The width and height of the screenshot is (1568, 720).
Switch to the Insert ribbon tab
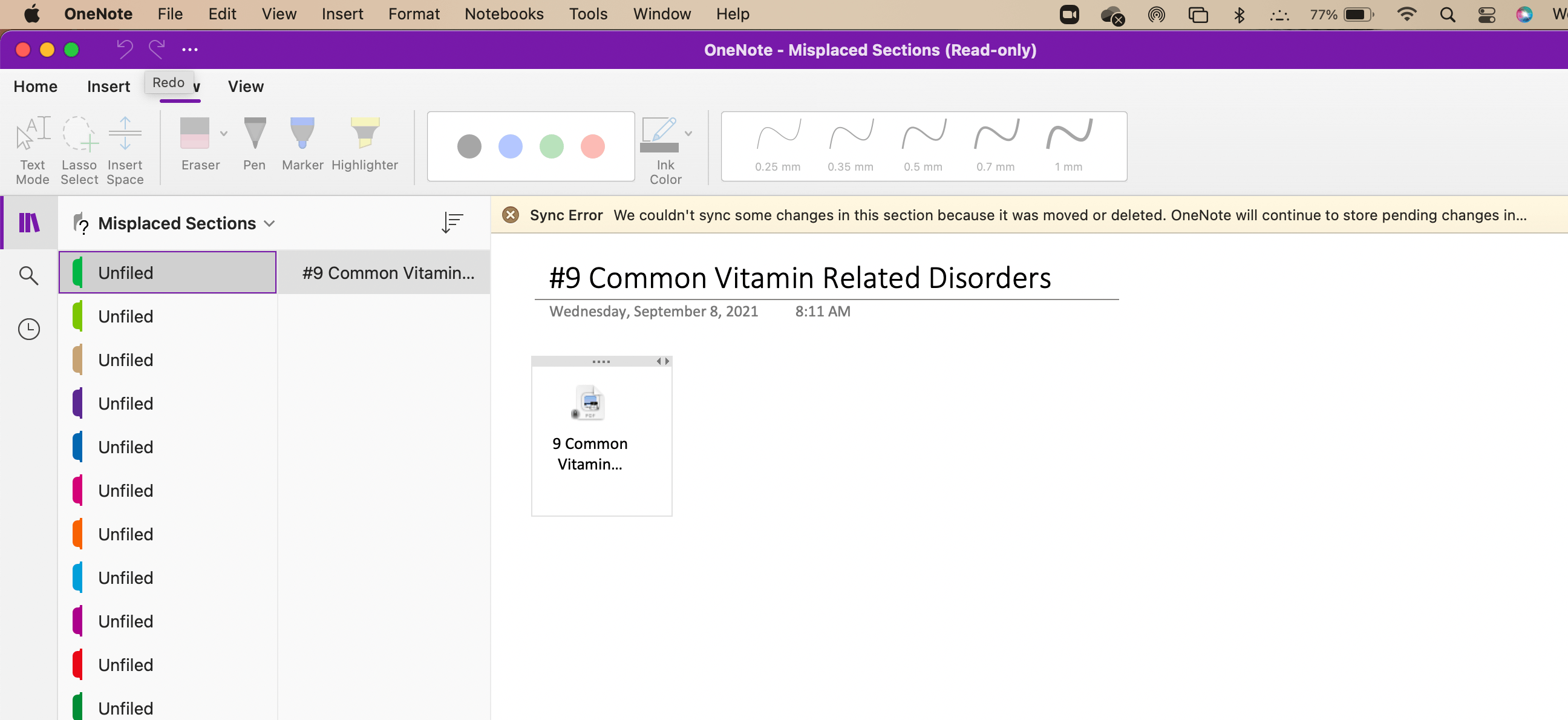click(x=108, y=87)
